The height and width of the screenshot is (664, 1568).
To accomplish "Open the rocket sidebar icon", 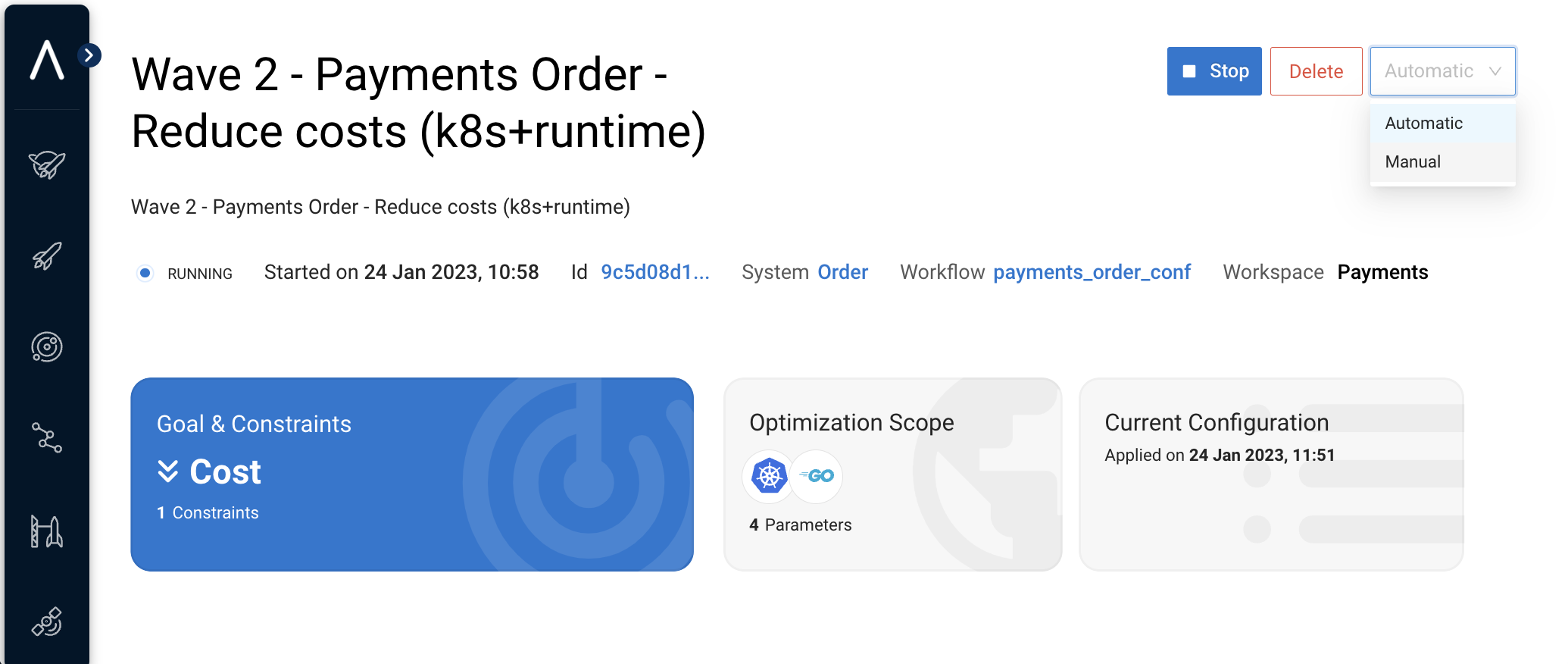I will click(47, 256).
